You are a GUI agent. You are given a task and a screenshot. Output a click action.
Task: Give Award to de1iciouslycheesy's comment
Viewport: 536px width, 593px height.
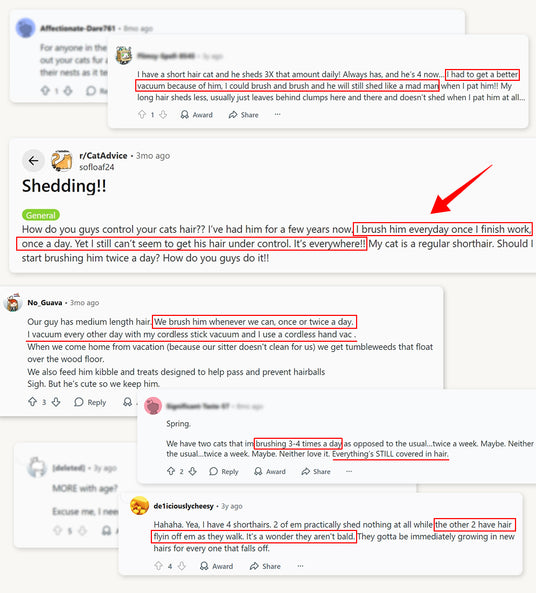pyautogui.click(x=216, y=566)
